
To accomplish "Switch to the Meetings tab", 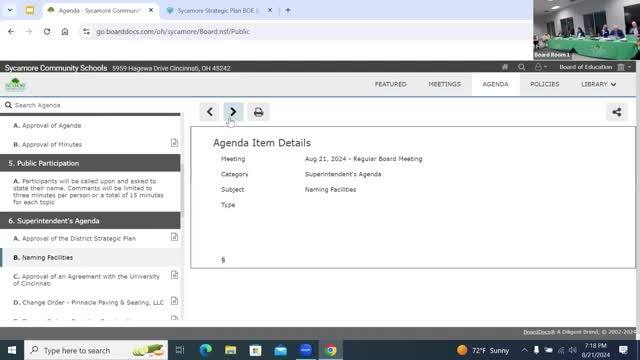I will (x=444, y=84).
